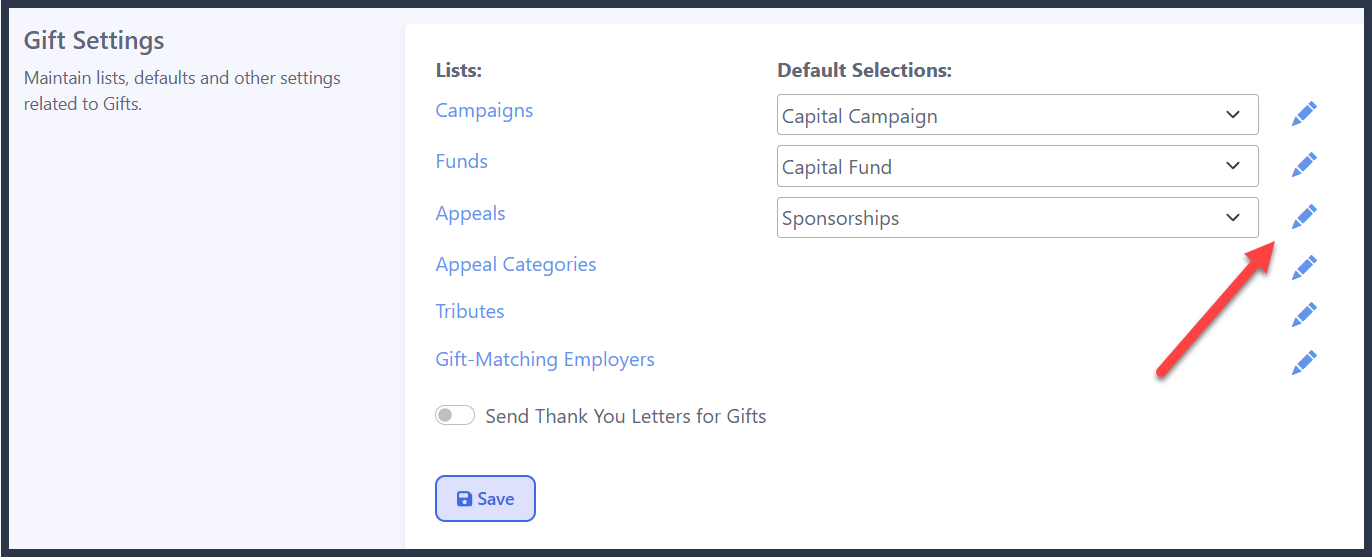
Task: Open the Capital Campaign default dropdown
Action: click(1017, 115)
